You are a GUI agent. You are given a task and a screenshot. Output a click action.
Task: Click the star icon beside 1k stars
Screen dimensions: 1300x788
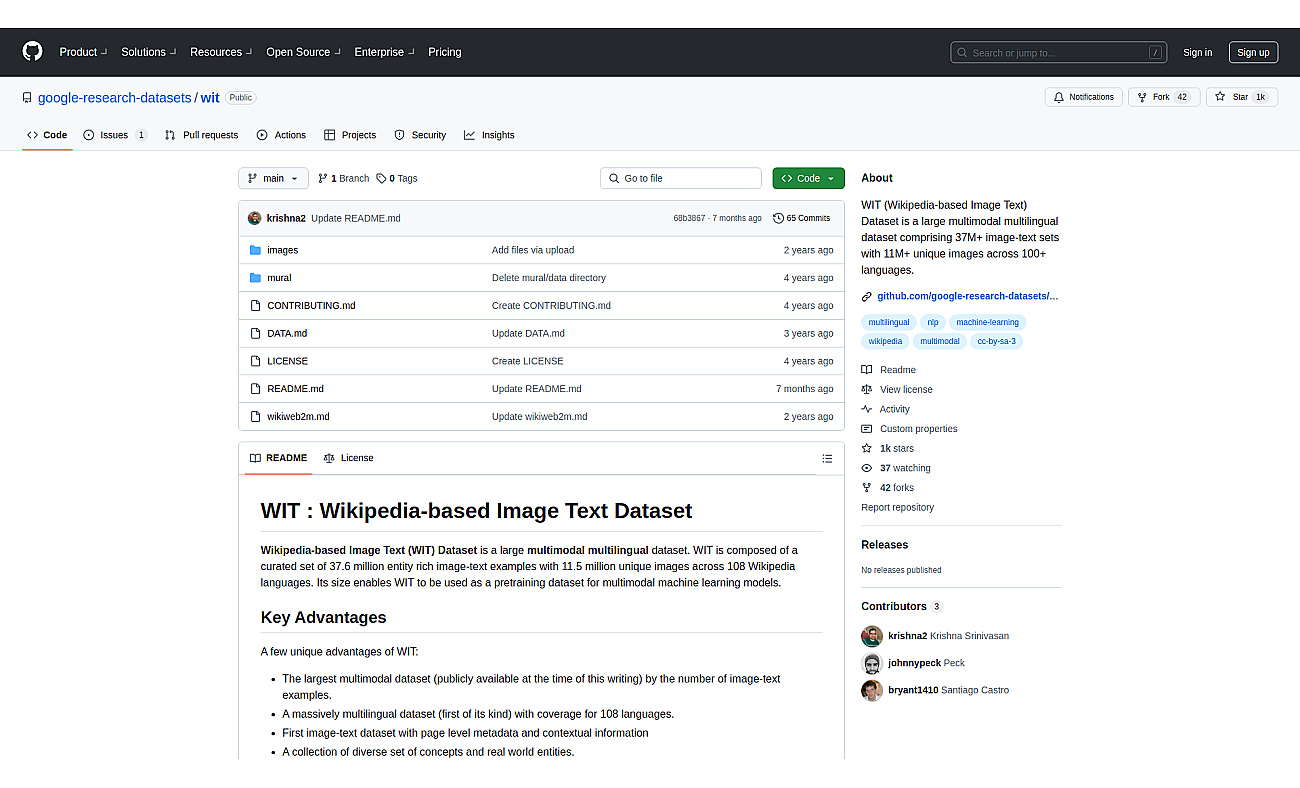[x=867, y=449]
